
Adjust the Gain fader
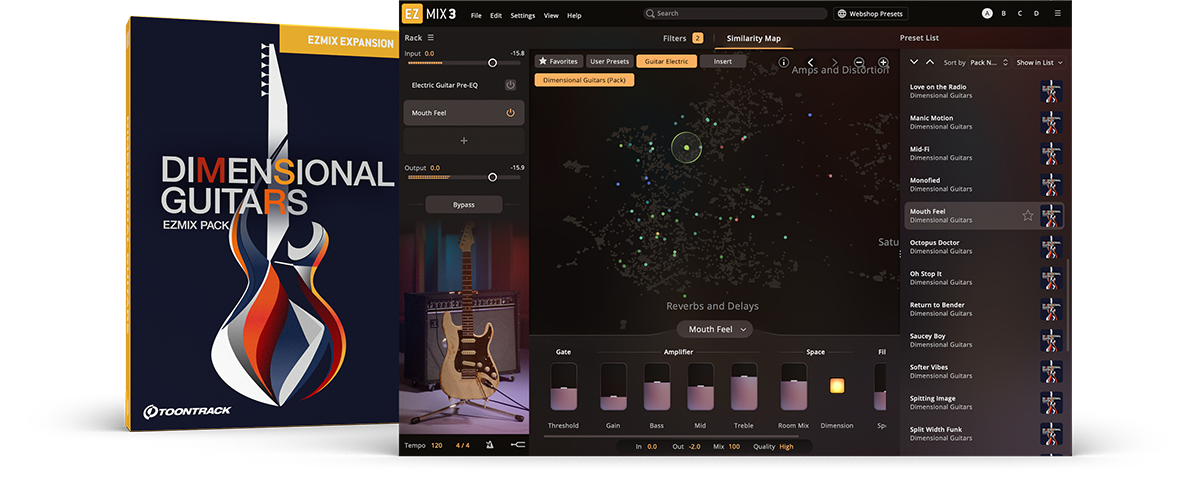(x=613, y=386)
